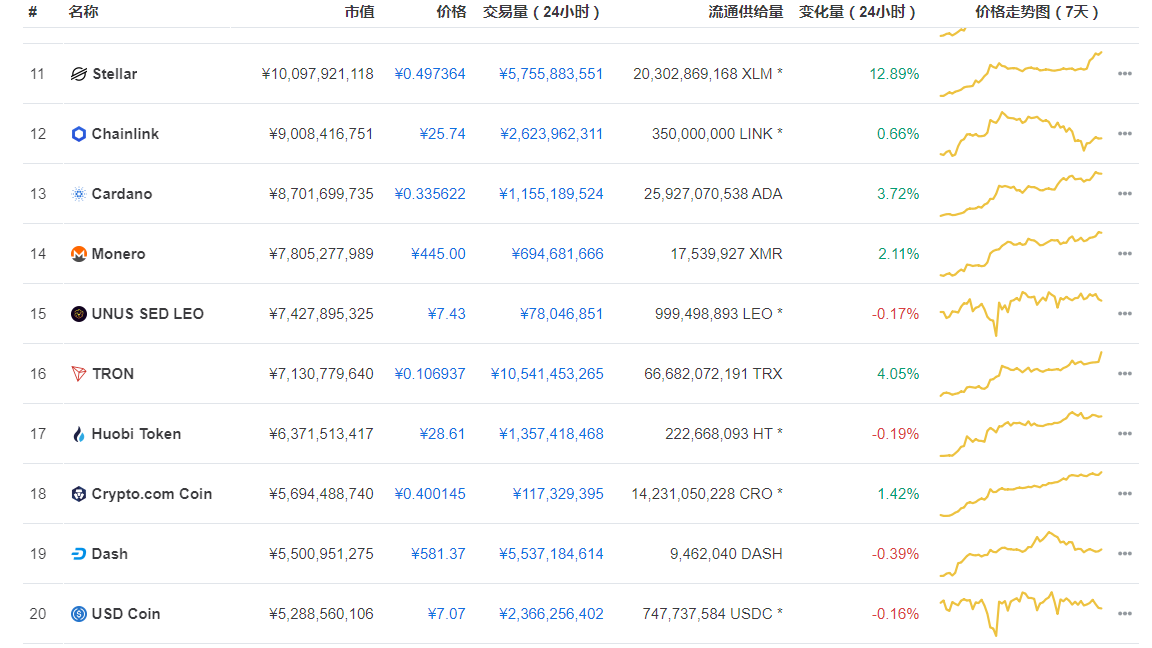Click Cardano supply 25,927,070,538 ADA

click(x=713, y=194)
